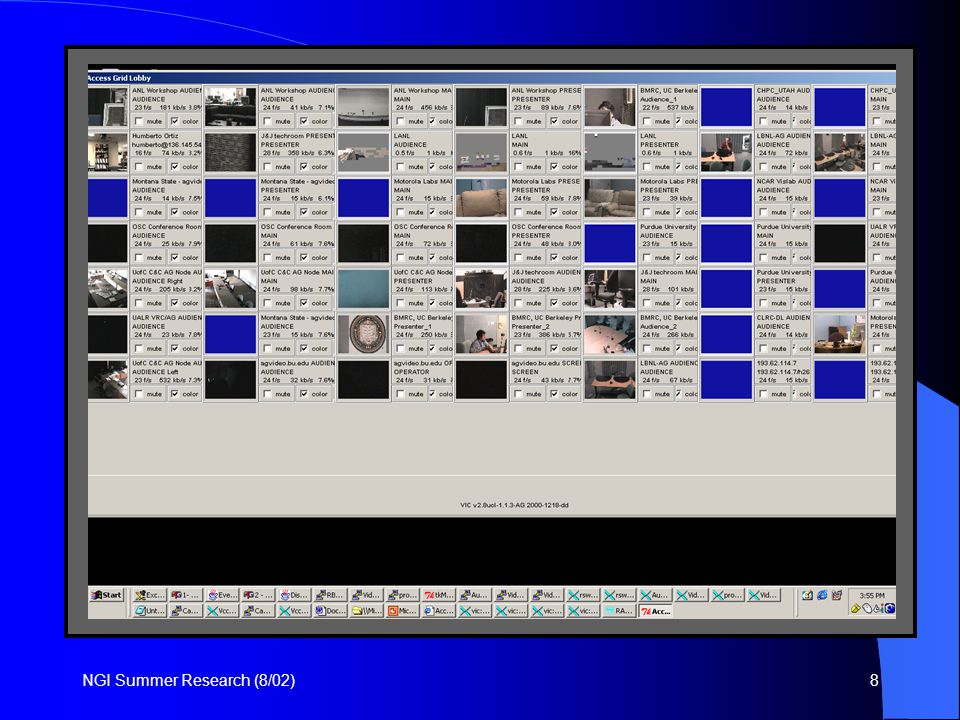The image size is (960, 720).
Task: Select the 193.62.114.7 stream name
Action: click(x=776, y=363)
